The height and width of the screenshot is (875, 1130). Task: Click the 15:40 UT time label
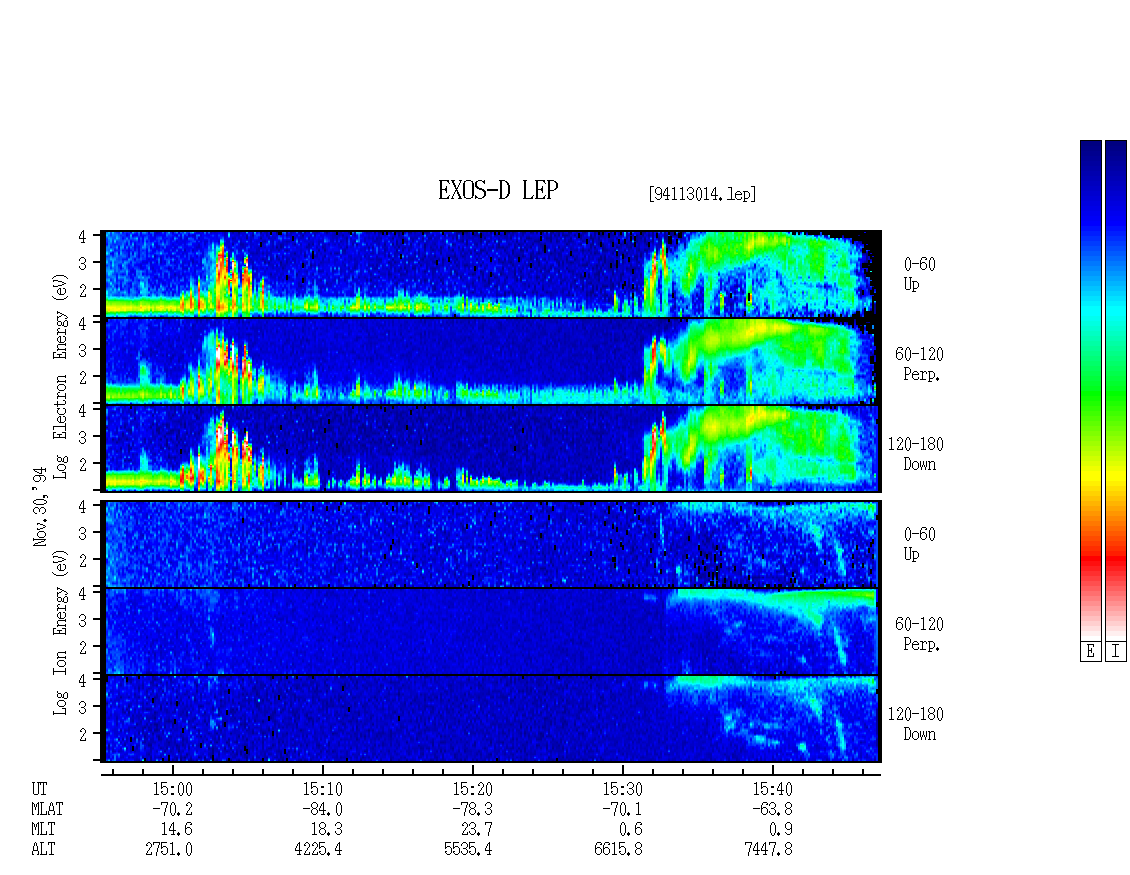772,789
